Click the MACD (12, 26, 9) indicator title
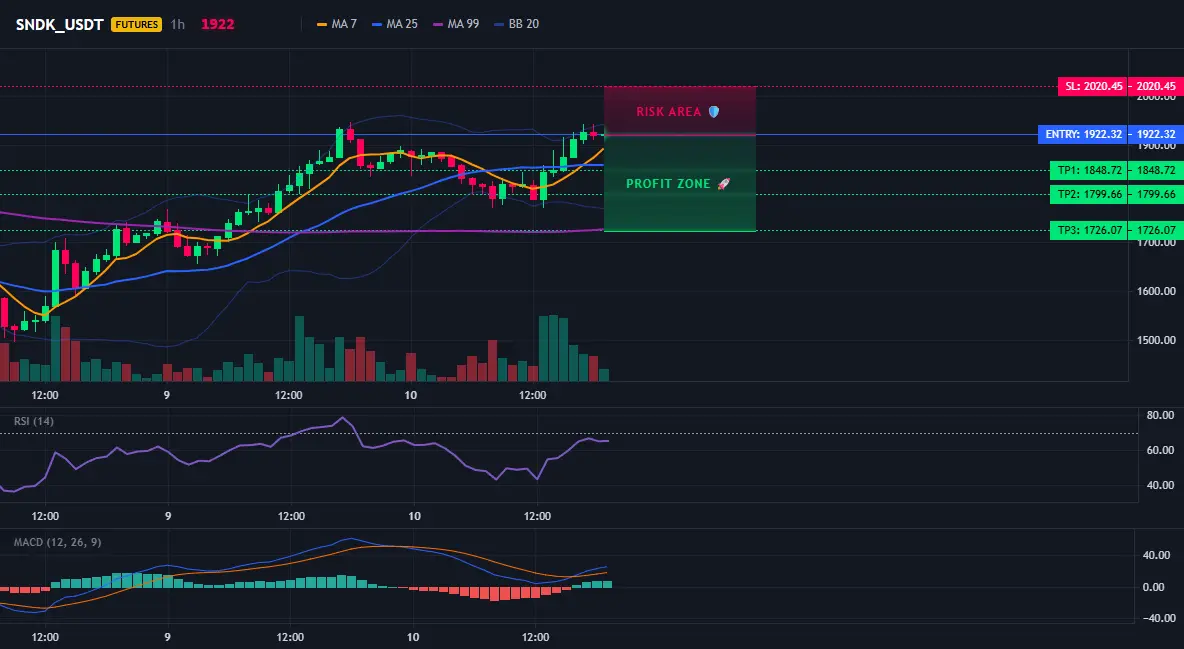 pos(57,542)
